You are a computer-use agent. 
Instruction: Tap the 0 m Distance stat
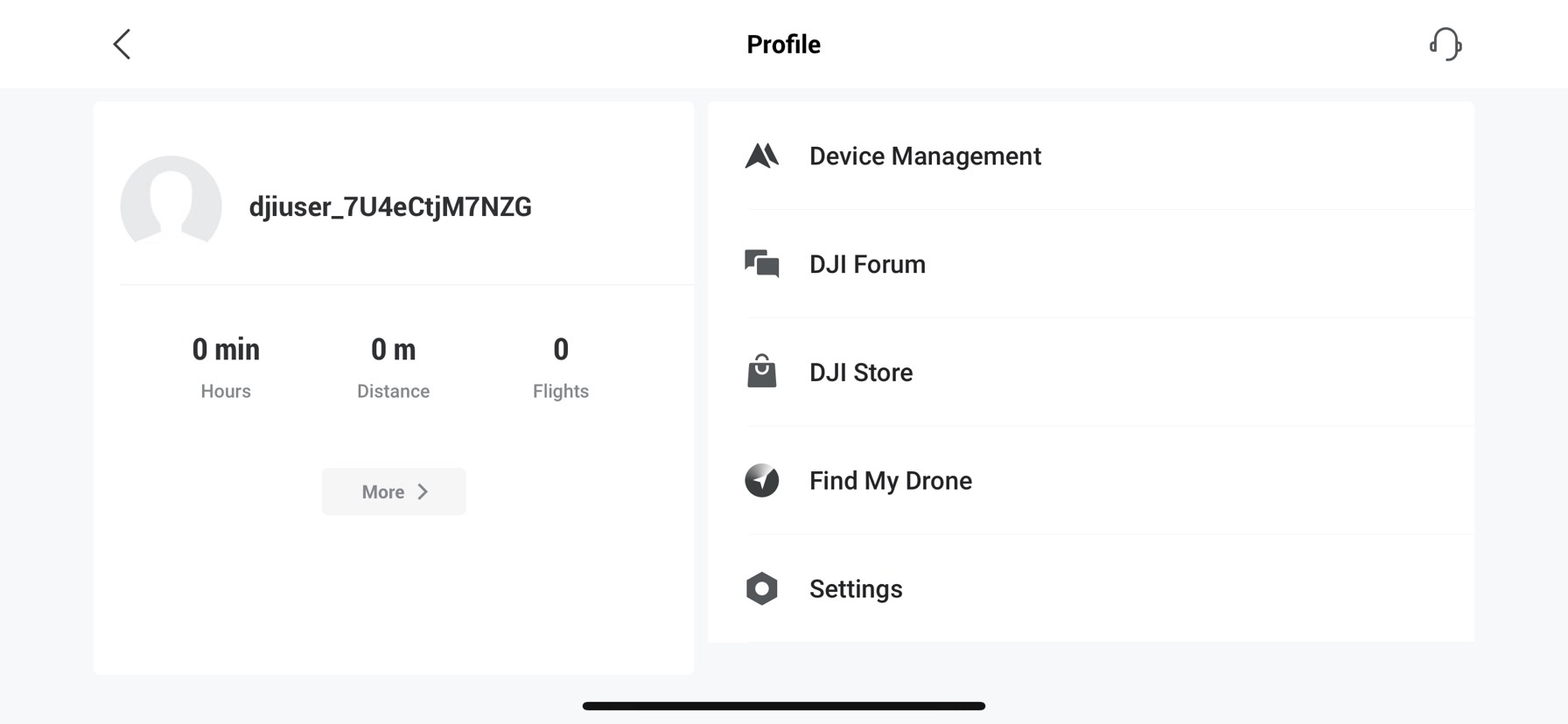pyautogui.click(x=393, y=367)
